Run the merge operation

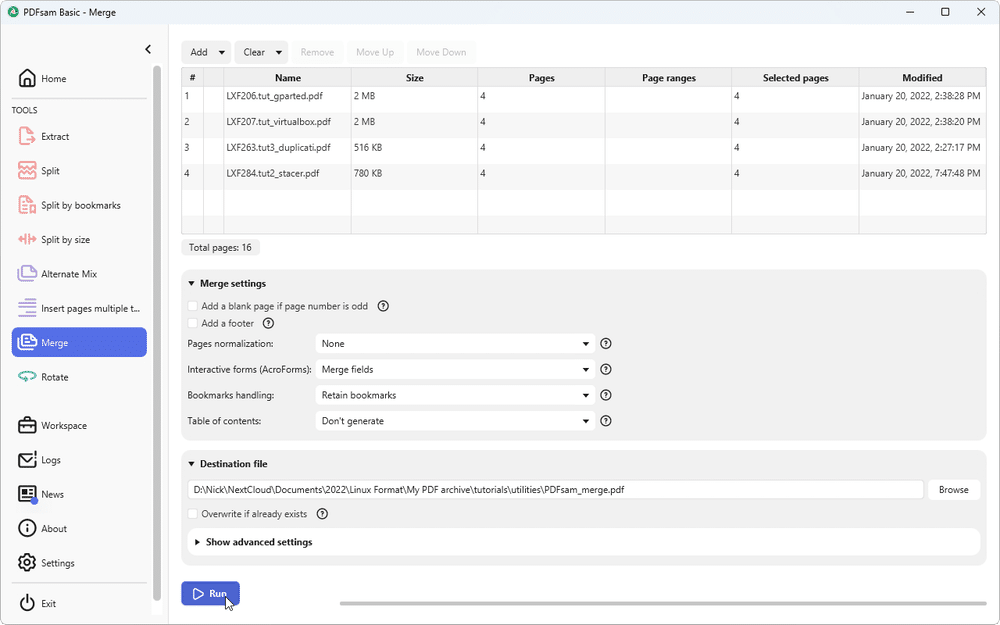pyautogui.click(x=210, y=593)
